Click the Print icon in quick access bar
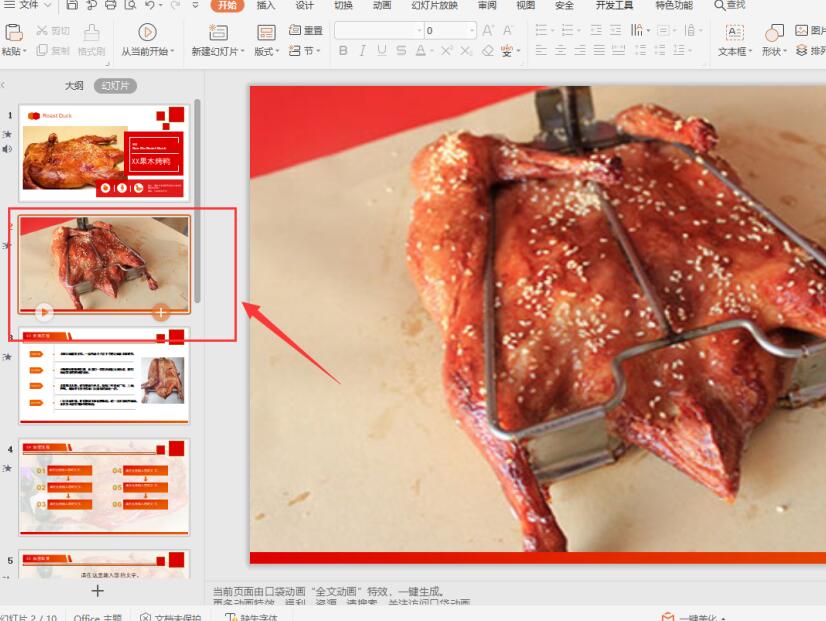Viewport: 826px width, 621px height. click(111, 5)
